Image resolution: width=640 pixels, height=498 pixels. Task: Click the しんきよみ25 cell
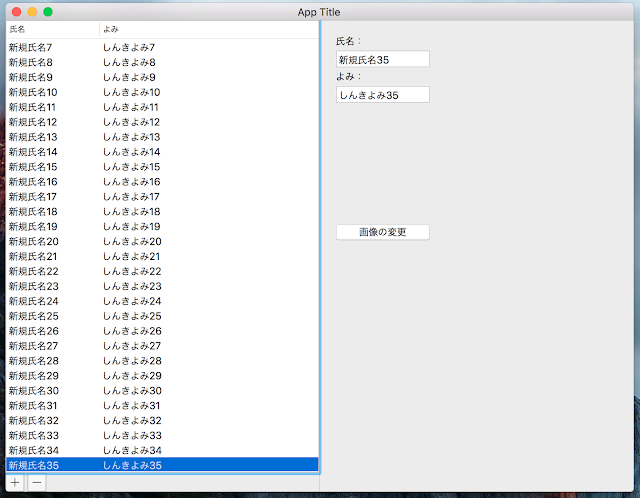132,316
